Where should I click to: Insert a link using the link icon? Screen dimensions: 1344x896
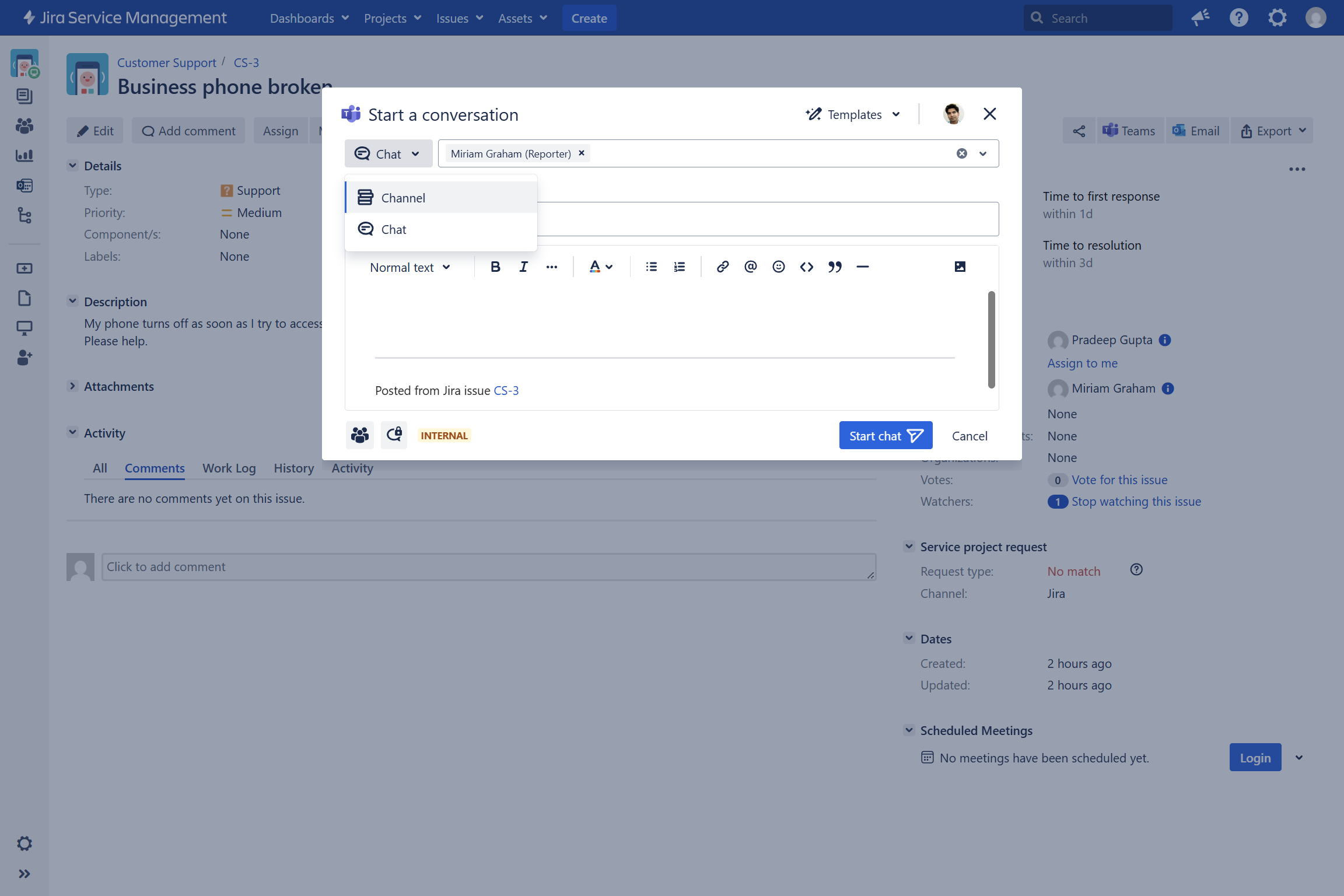click(x=722, y=267)
